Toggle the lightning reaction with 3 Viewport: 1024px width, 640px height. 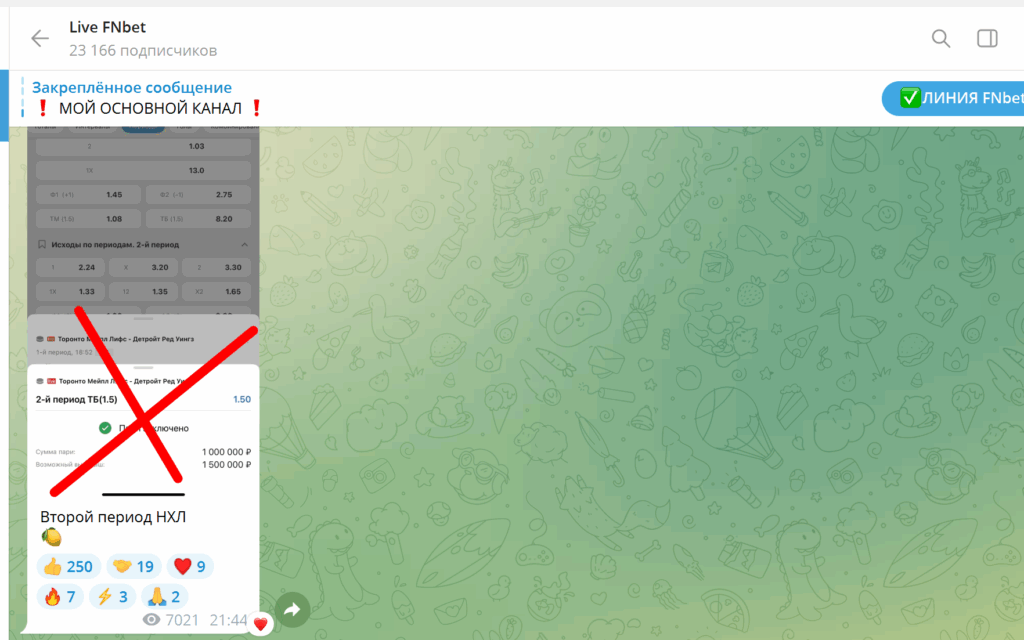pyautogui.click(x=111, y=597)
